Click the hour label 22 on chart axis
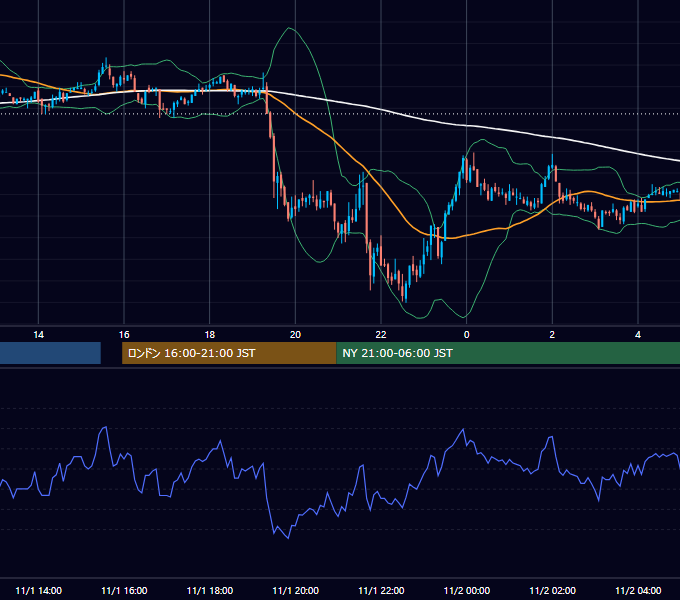The image size is (680, 600). tap(381, 335)
